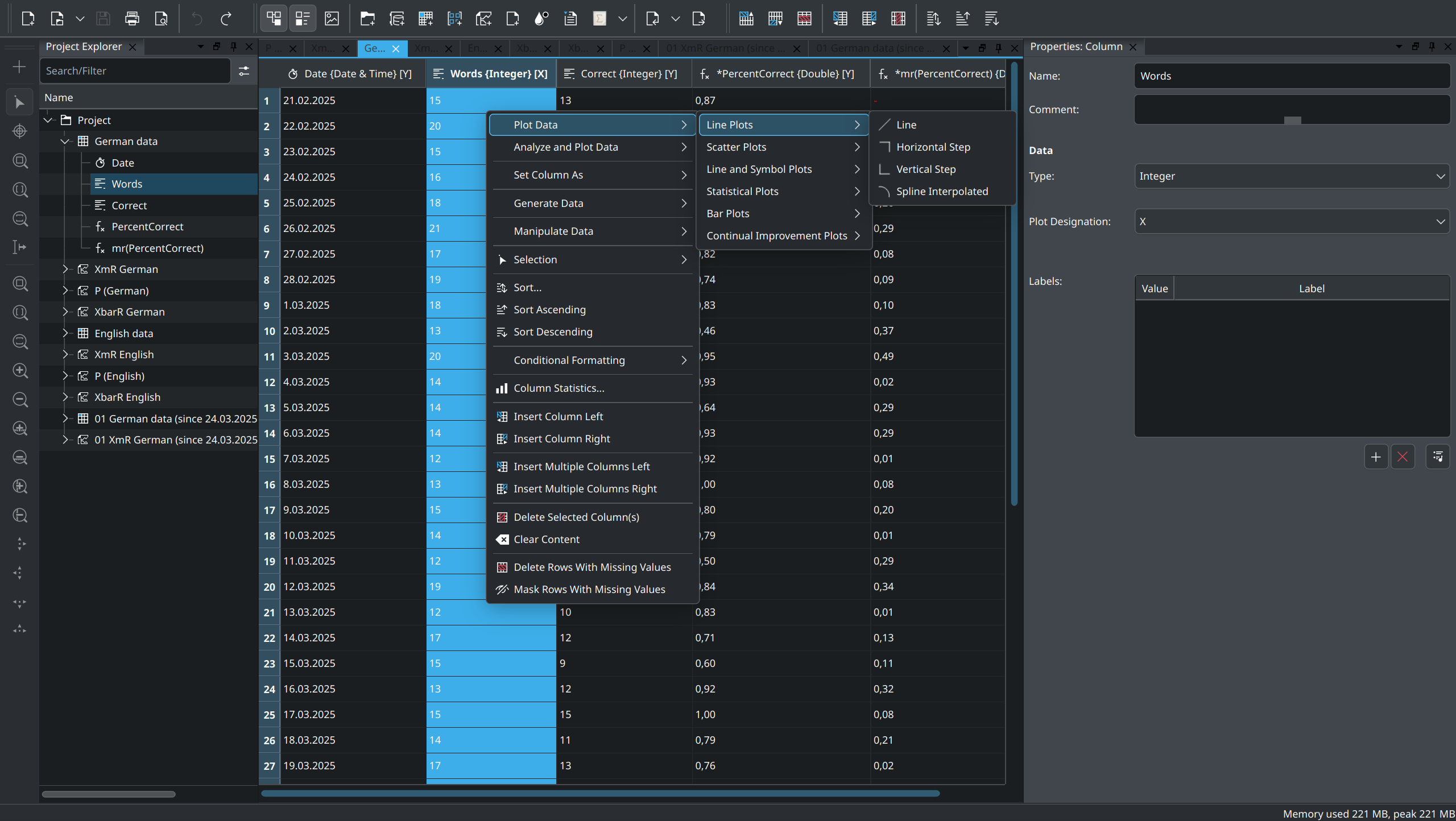Collapse the German data tree node

(x=65, y=141)
